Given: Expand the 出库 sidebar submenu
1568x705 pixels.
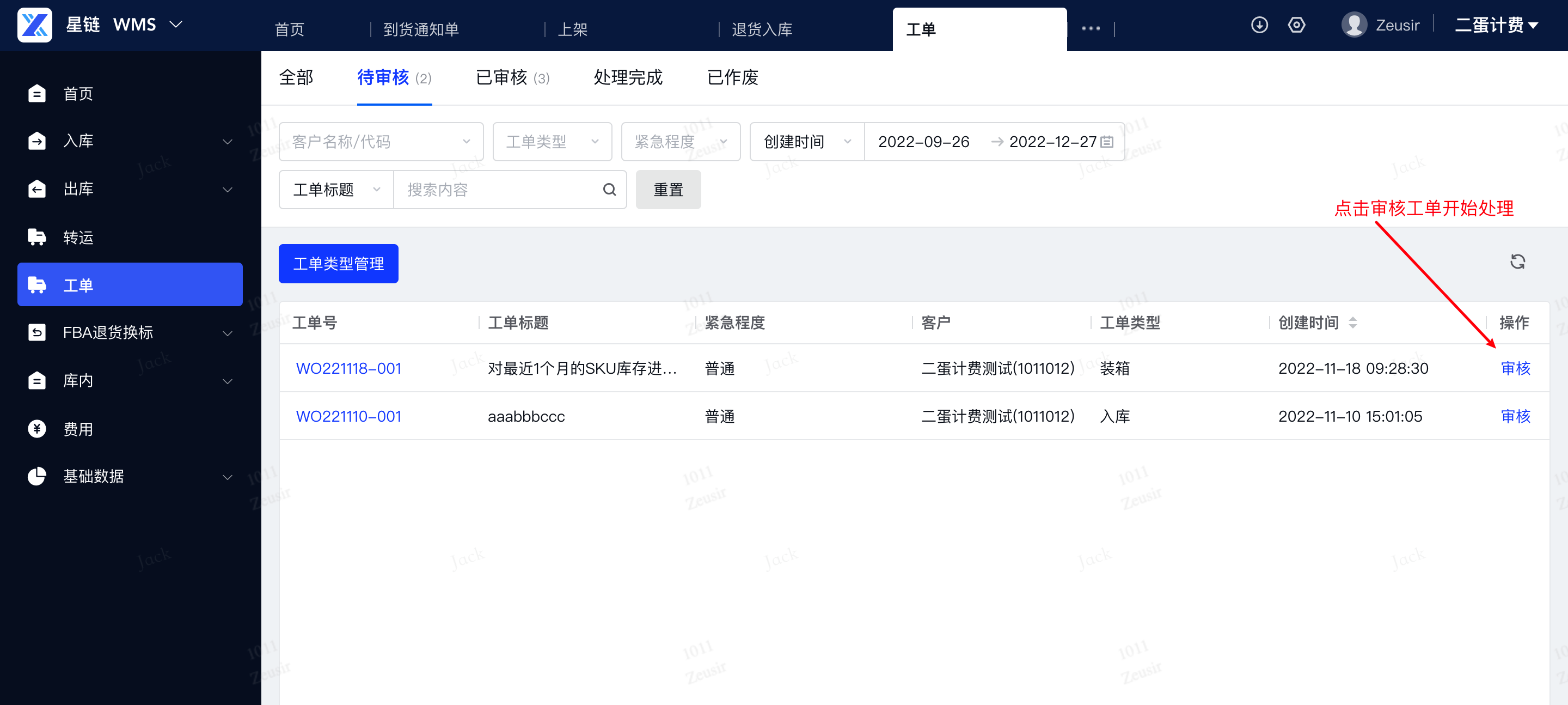Looking at the screenshot, I should [x=228, y=190].
